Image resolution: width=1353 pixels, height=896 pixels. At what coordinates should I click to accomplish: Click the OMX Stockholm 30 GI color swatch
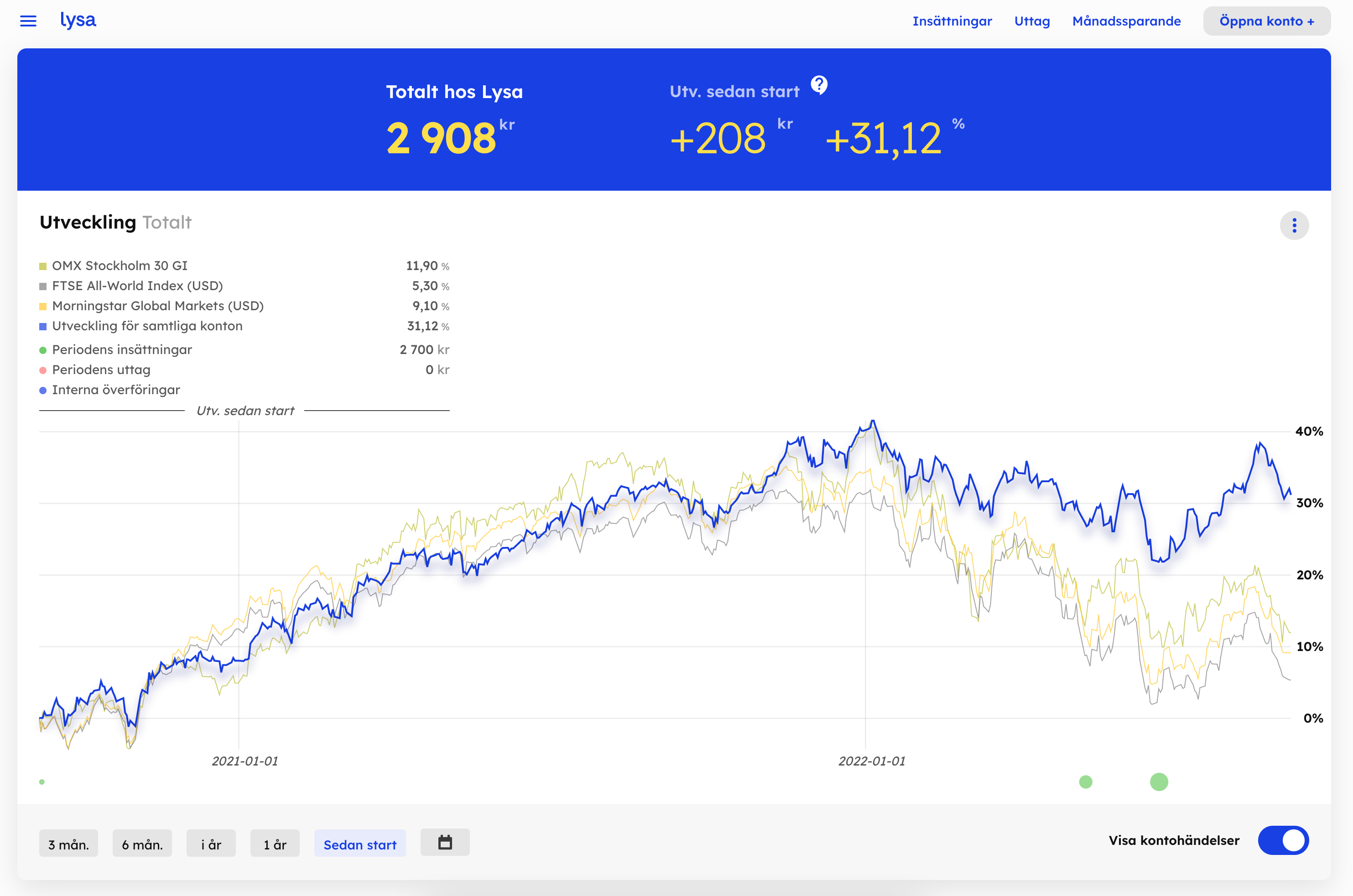pos(43,266)
